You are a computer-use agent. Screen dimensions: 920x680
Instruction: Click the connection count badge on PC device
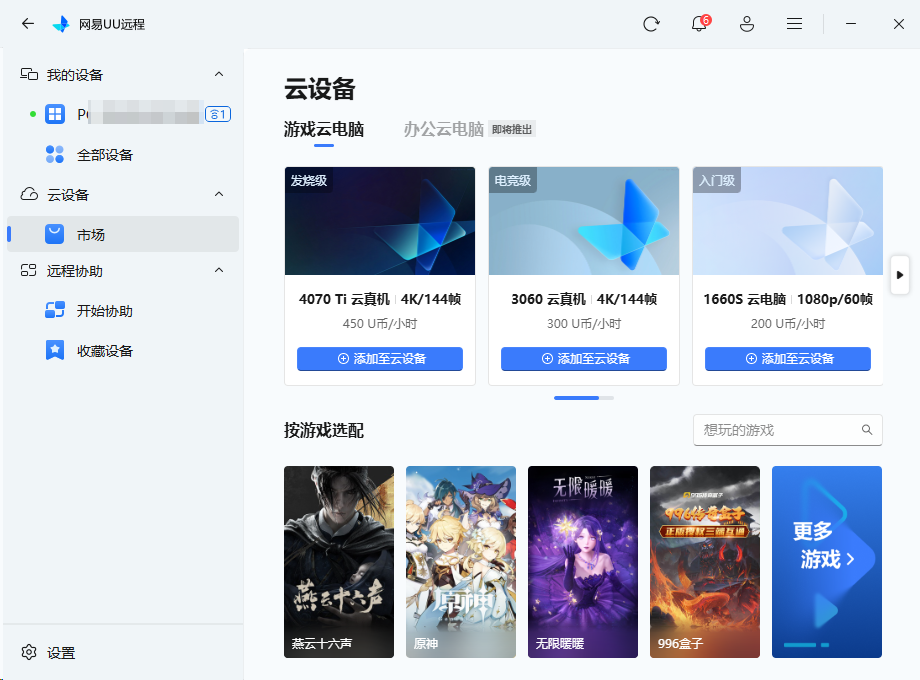pos(218,114)
